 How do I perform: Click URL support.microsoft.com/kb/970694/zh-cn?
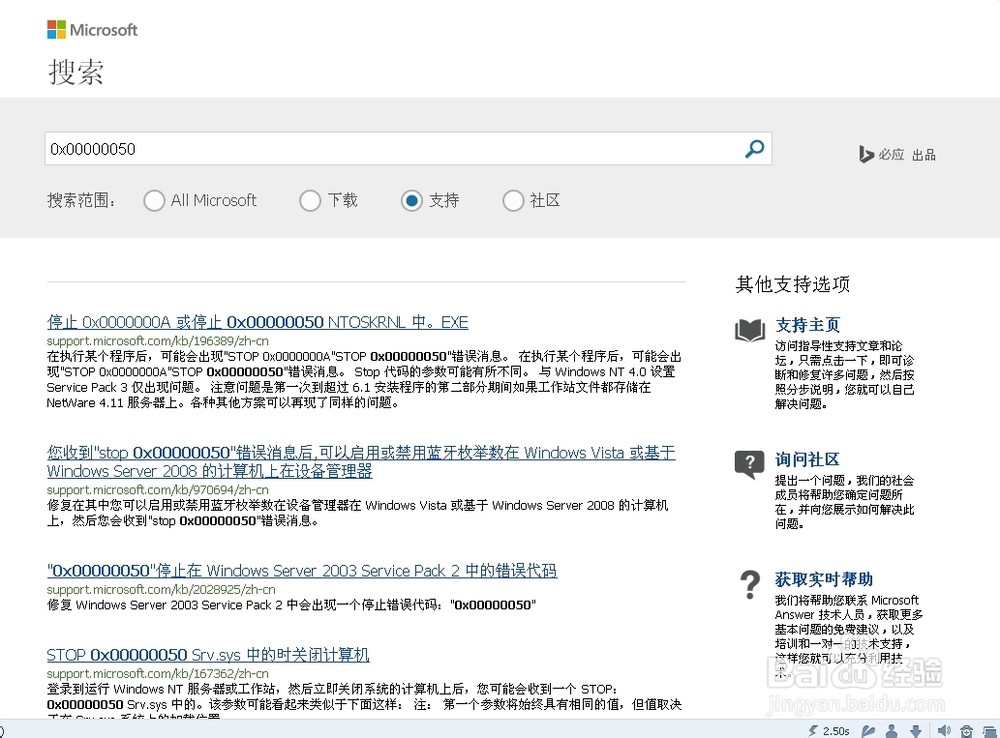click(x=158, y=490)
